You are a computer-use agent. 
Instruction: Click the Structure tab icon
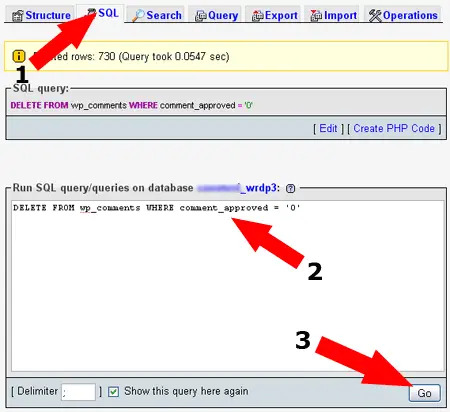(18, 16)
